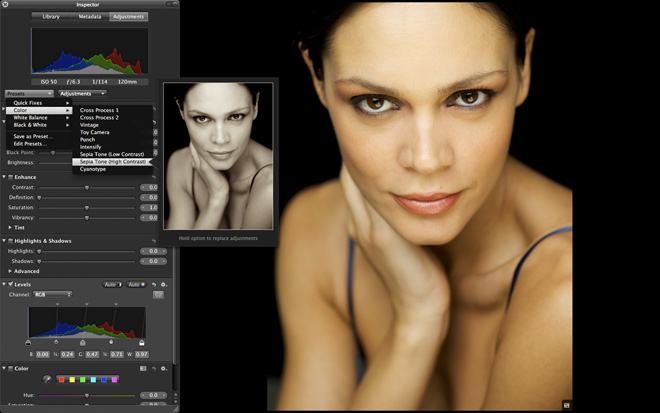Pick the Color eyedropper tool
Screen dimensions: 660x413
click(x=47, y=379)
